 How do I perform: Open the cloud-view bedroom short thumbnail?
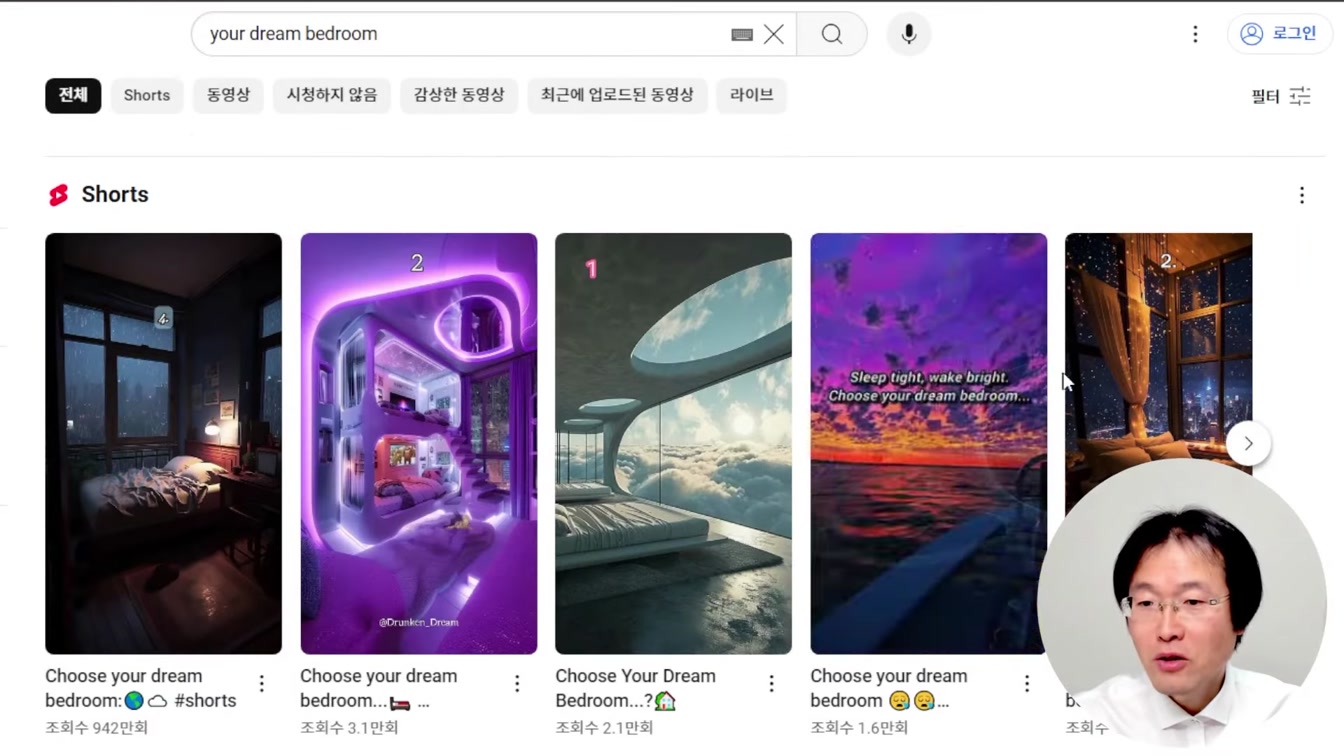(673, 443)
